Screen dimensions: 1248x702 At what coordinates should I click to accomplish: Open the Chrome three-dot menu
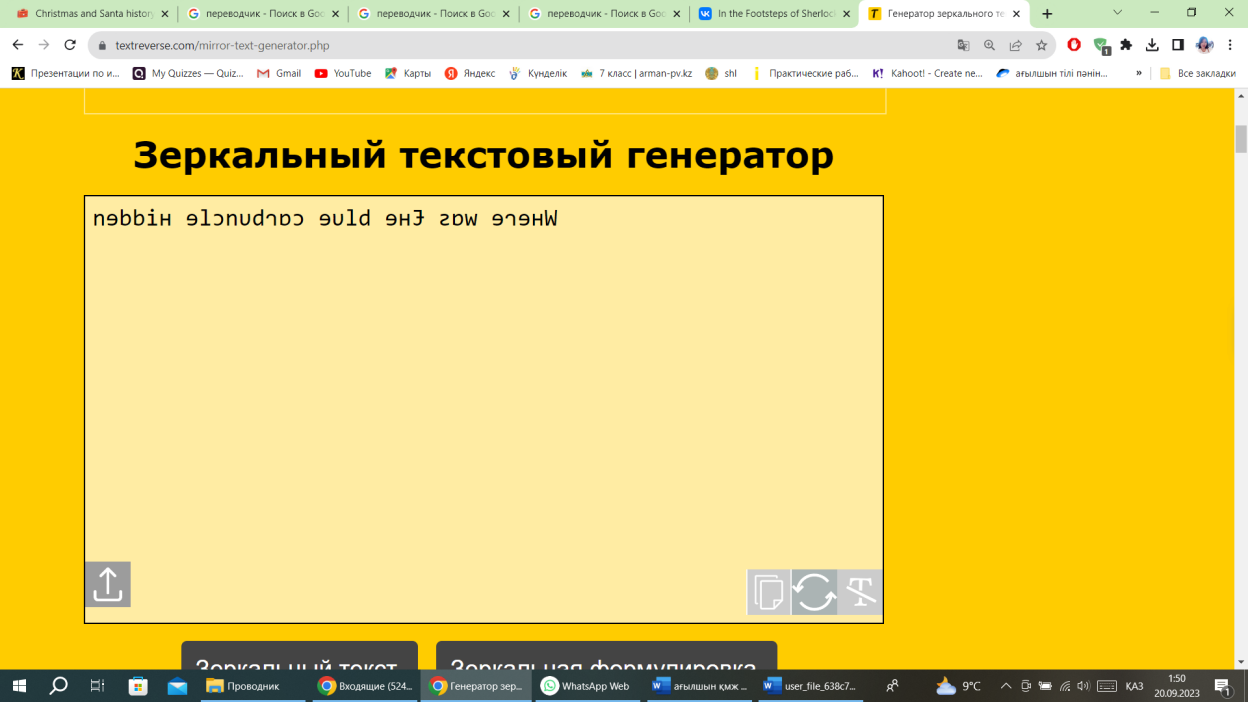click(1230, 45)
